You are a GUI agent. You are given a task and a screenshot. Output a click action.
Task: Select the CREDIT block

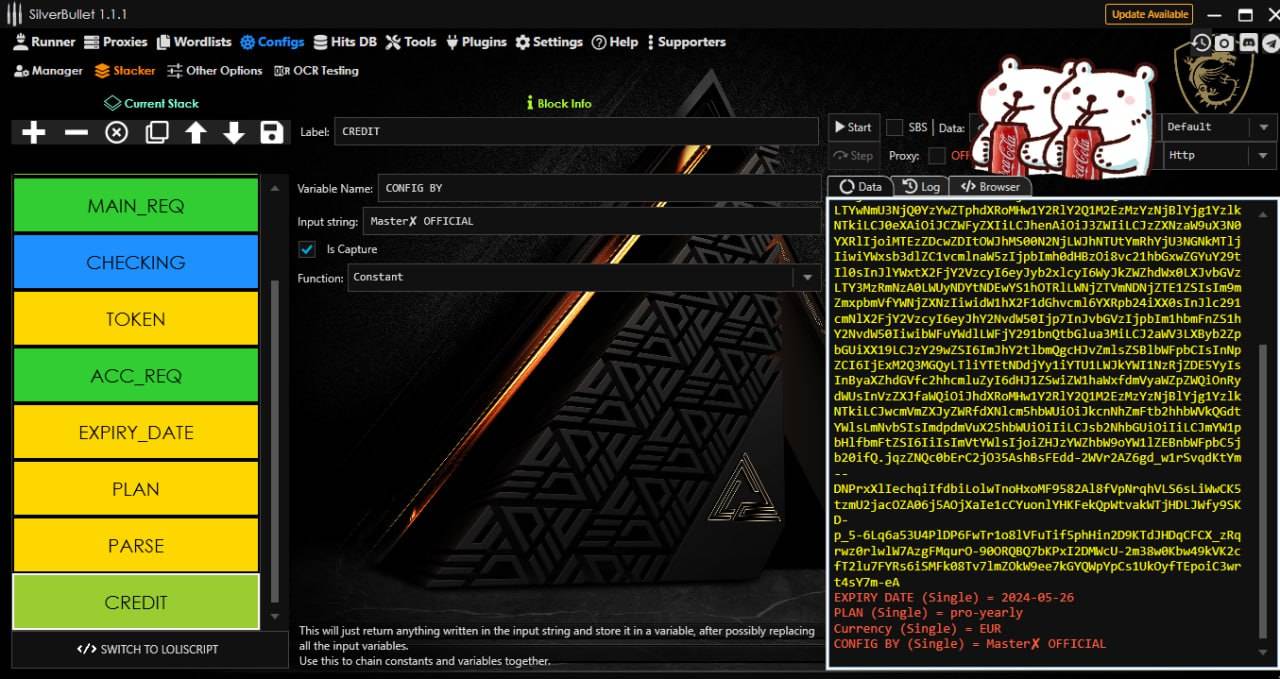click(x=135, y=602)
